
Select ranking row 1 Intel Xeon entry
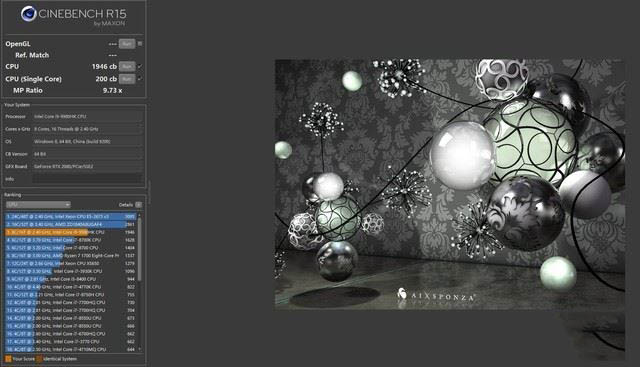point(71,216)
